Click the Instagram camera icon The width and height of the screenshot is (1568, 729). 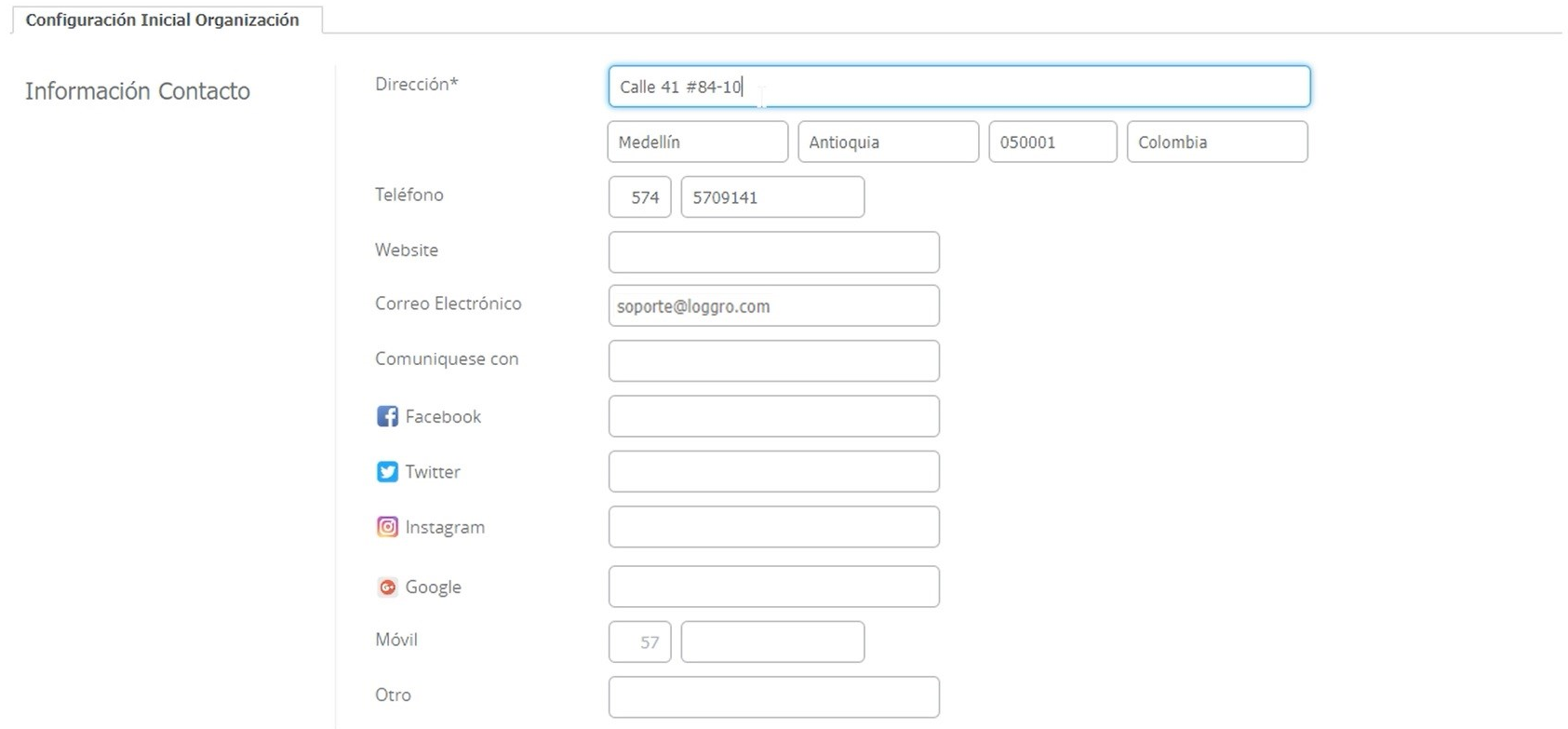tap(387, 527)
